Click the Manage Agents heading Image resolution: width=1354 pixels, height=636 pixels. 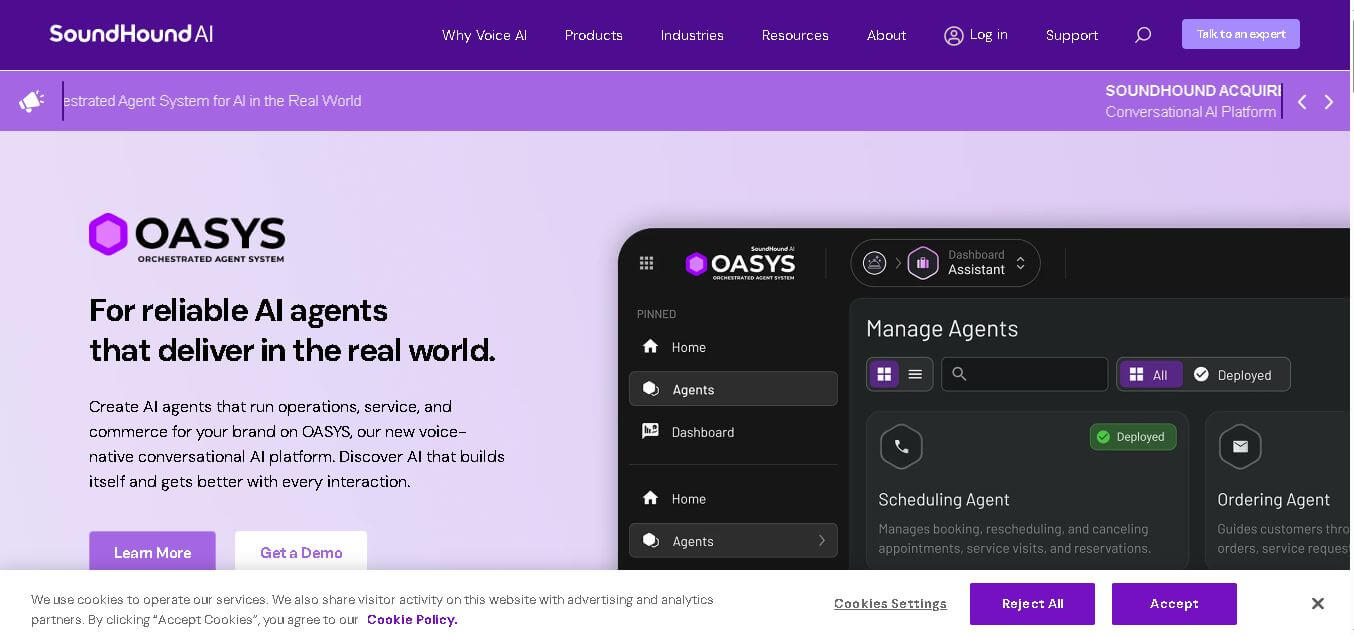tap(942, 328)
